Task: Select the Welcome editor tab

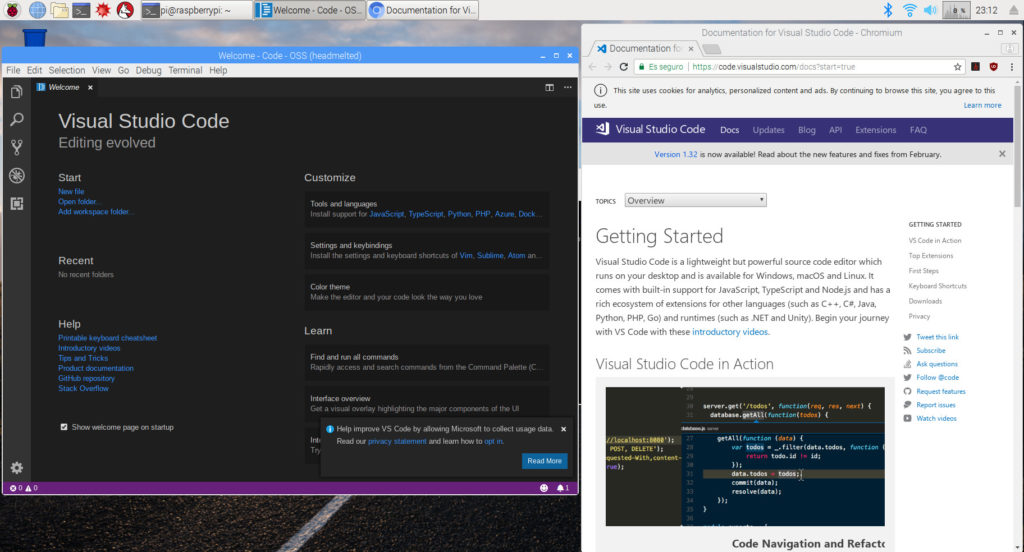Action: click(x=64, y=88)
